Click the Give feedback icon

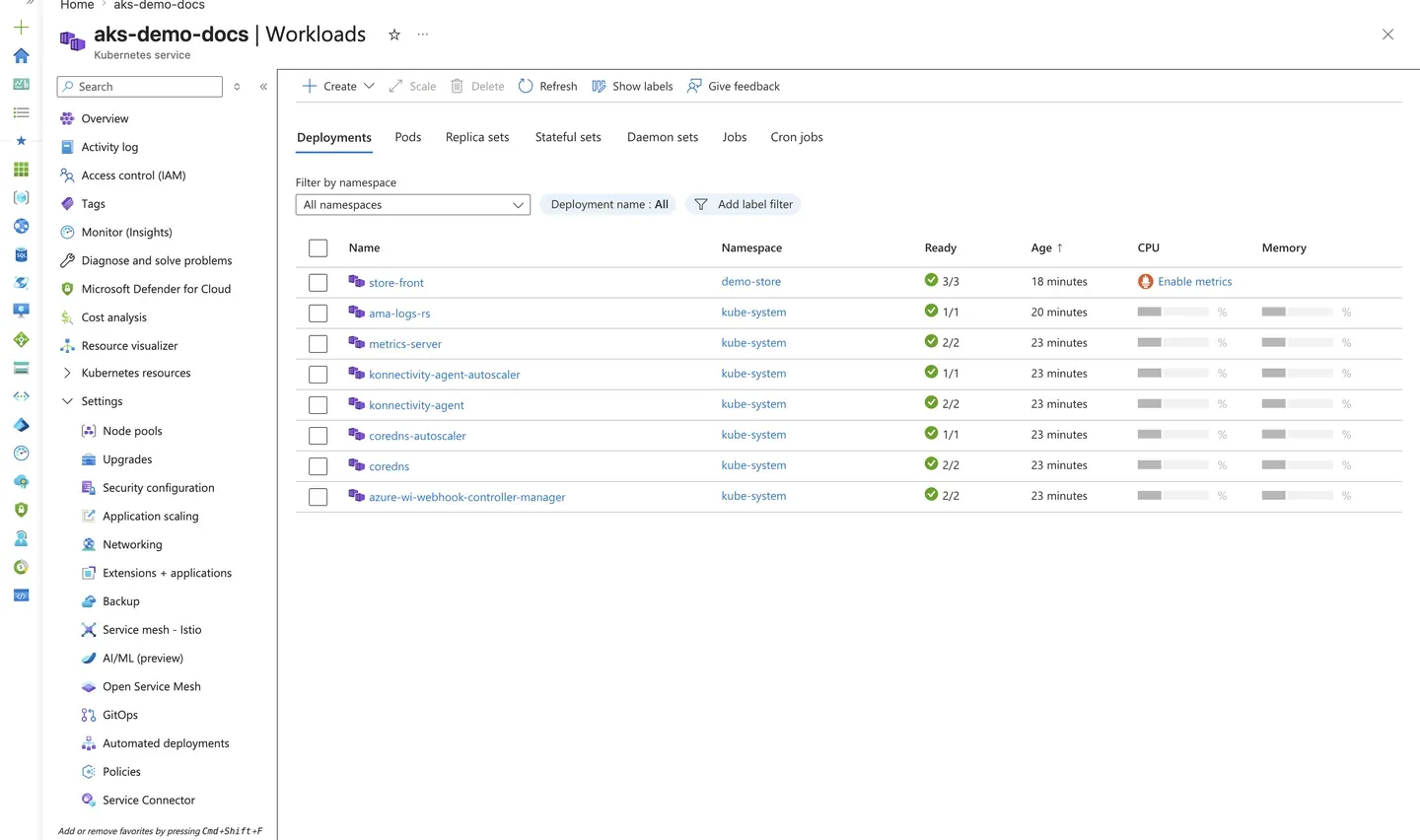point(694,86)
